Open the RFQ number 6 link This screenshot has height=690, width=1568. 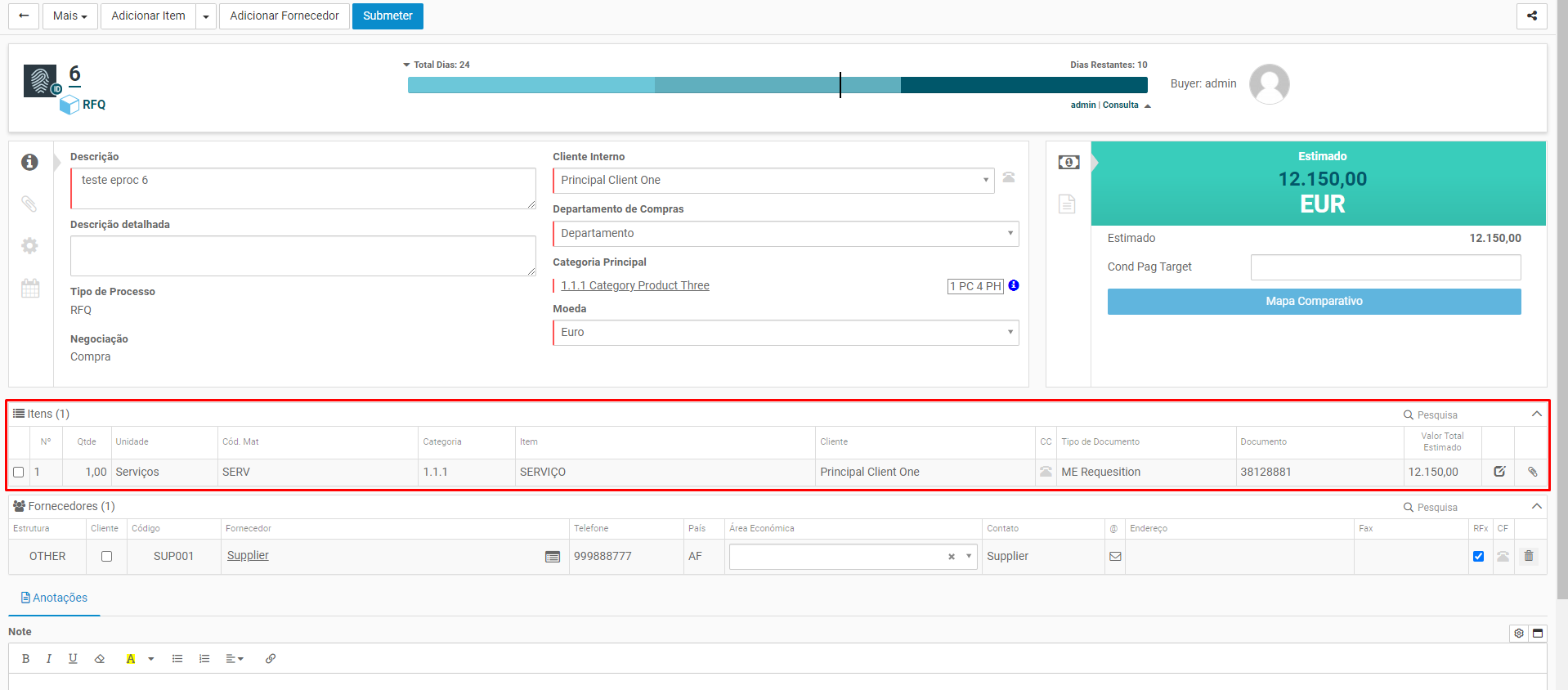point(74,74)
